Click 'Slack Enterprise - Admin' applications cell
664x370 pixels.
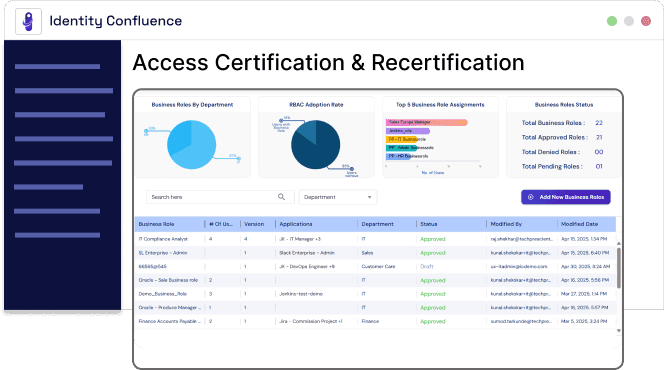[x=307, y=253]
